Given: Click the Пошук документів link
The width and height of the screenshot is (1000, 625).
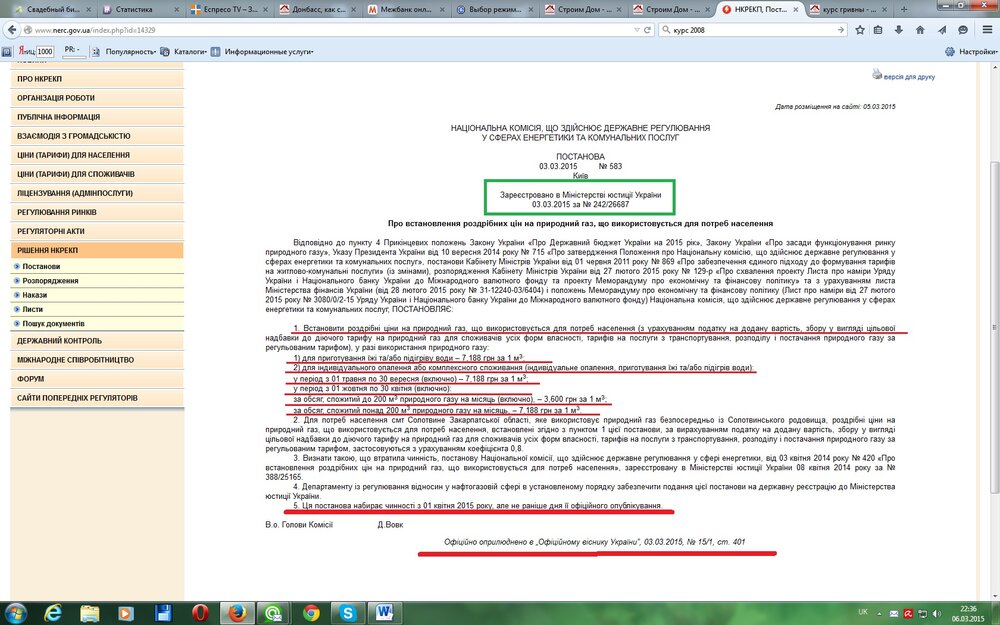Looking at the screenshot, I should [53, 324].
